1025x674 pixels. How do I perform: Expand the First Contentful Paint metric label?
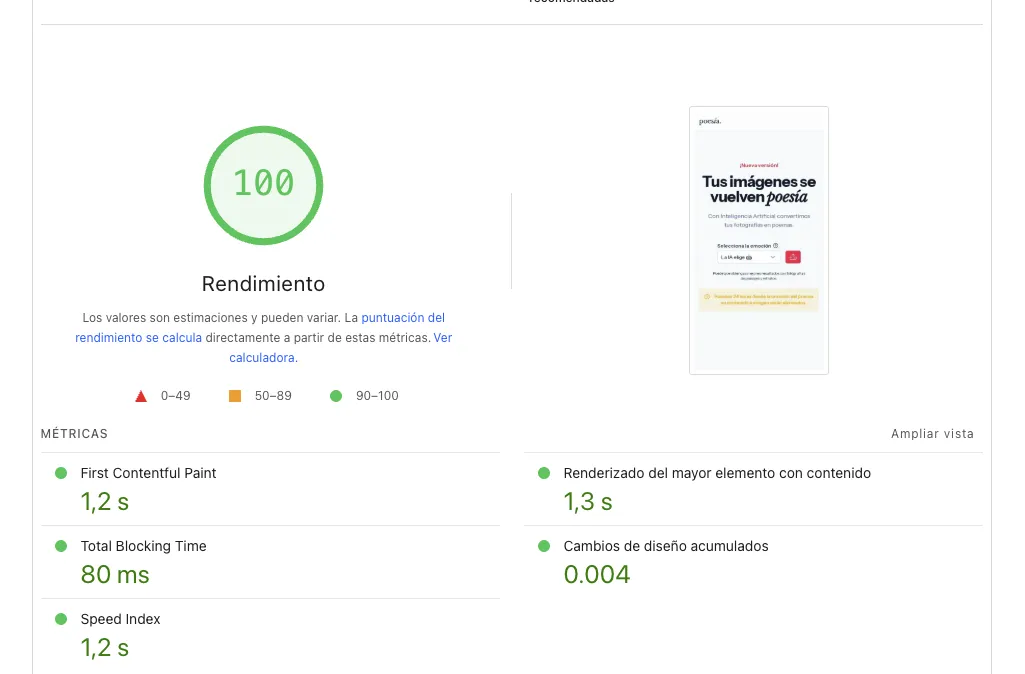pos(148,473)
